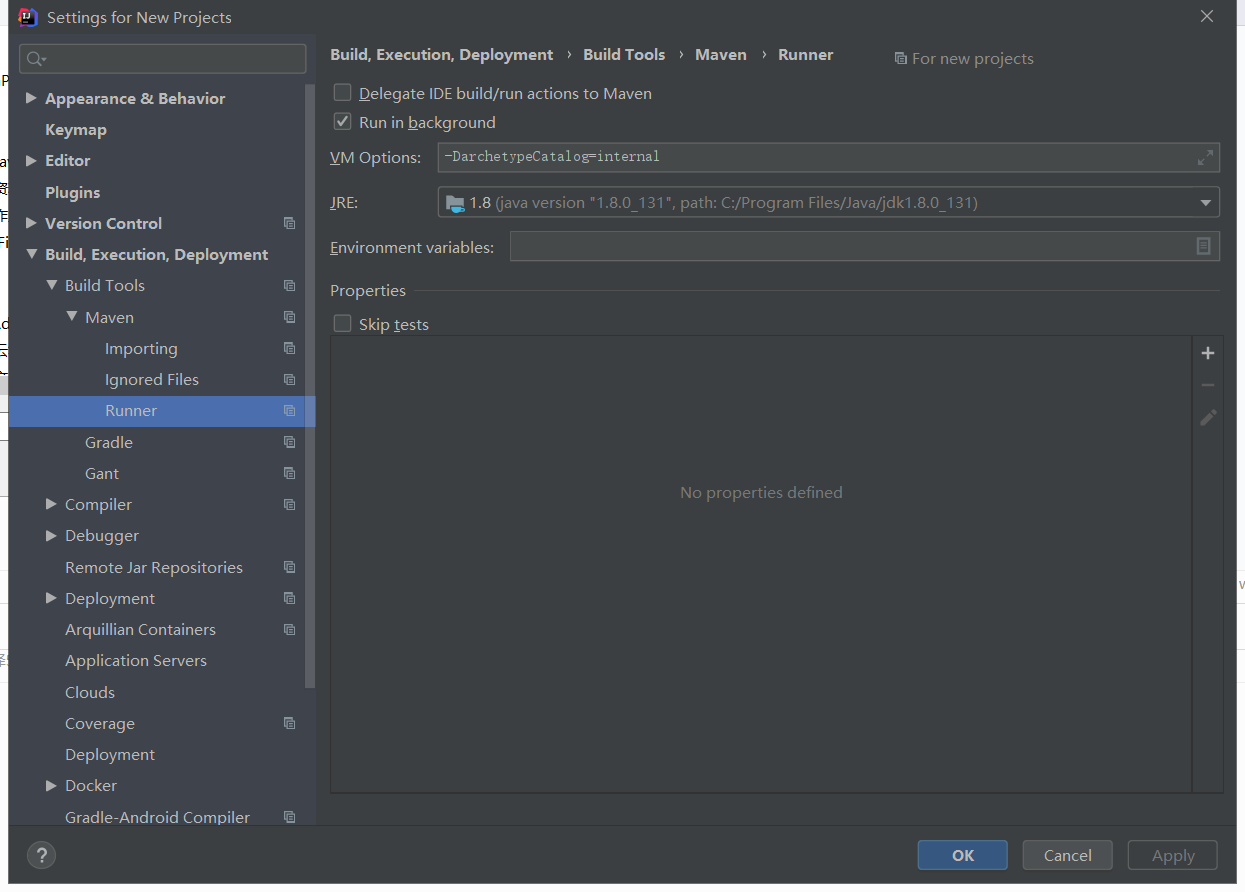
Task: Click the JDK folder icon in JRE field
Action: pos(455,203)
